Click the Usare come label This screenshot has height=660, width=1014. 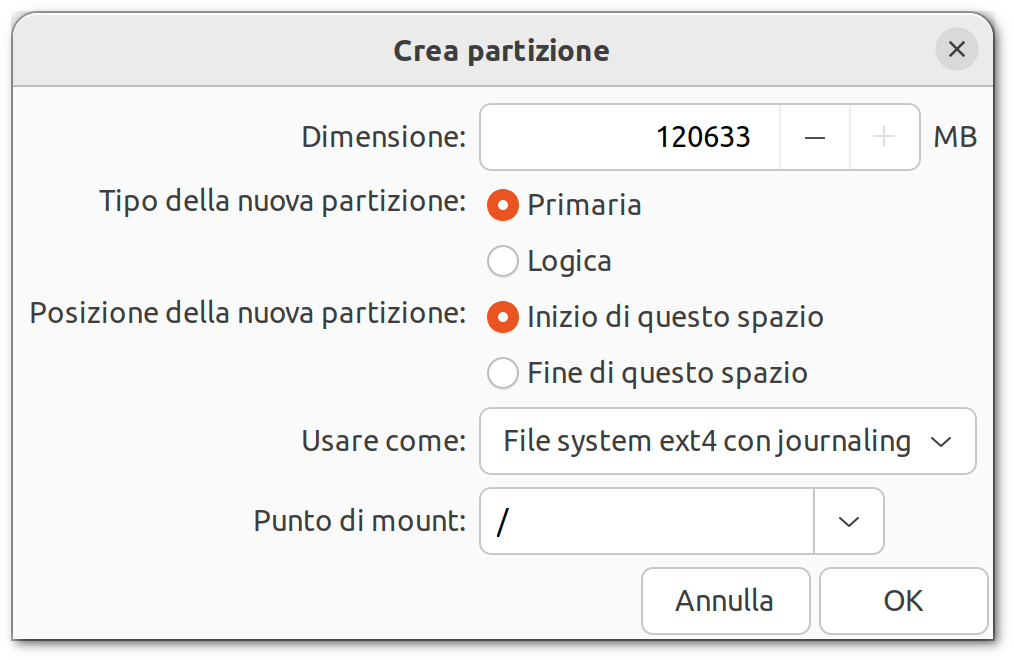(384, 441)
